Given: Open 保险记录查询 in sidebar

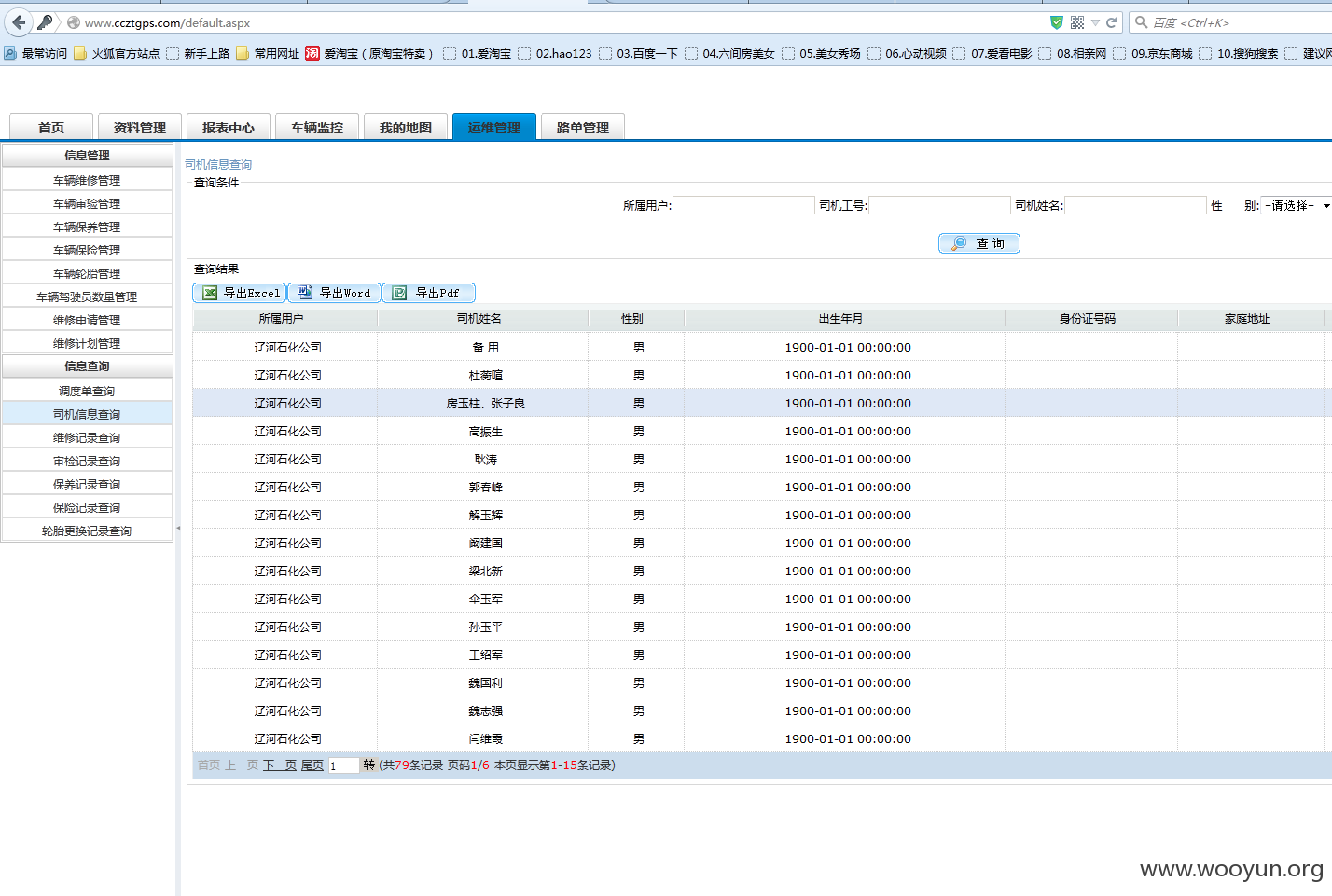Looking at the screenshot, I should [87, 507].
